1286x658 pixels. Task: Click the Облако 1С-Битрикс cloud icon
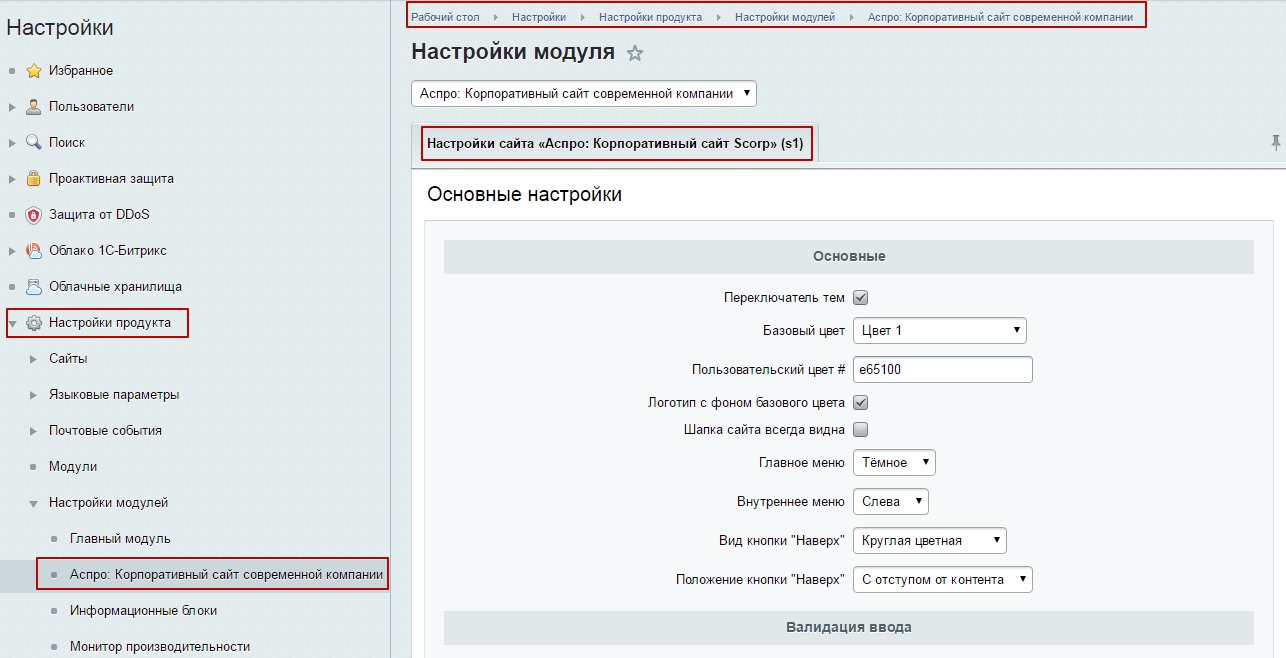tap(33, 251)
